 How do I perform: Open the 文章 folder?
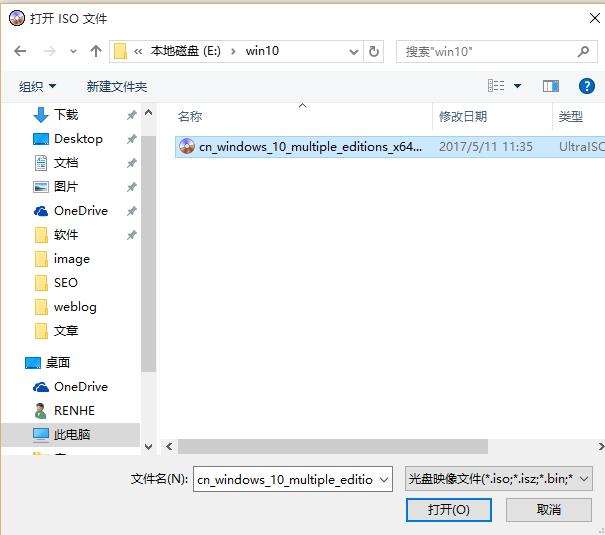pos(66,331)
